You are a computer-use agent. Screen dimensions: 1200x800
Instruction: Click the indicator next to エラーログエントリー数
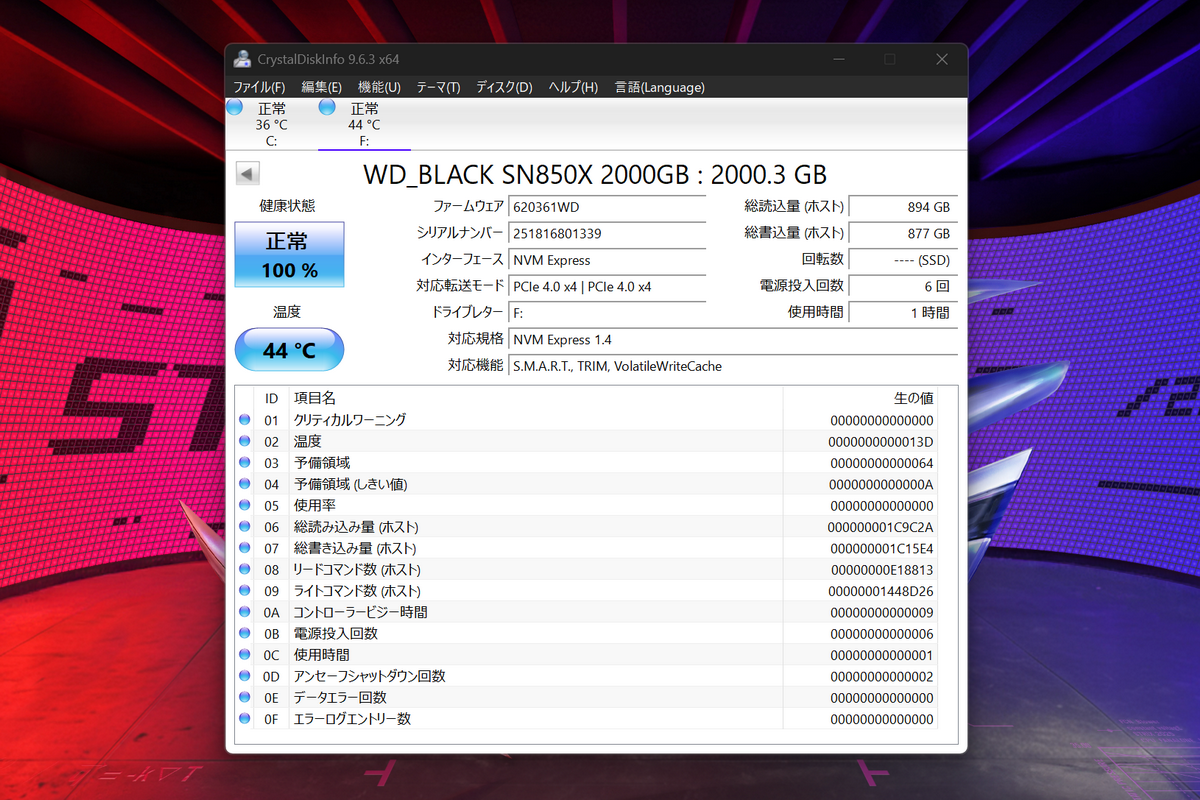click(x=244, y=718)
